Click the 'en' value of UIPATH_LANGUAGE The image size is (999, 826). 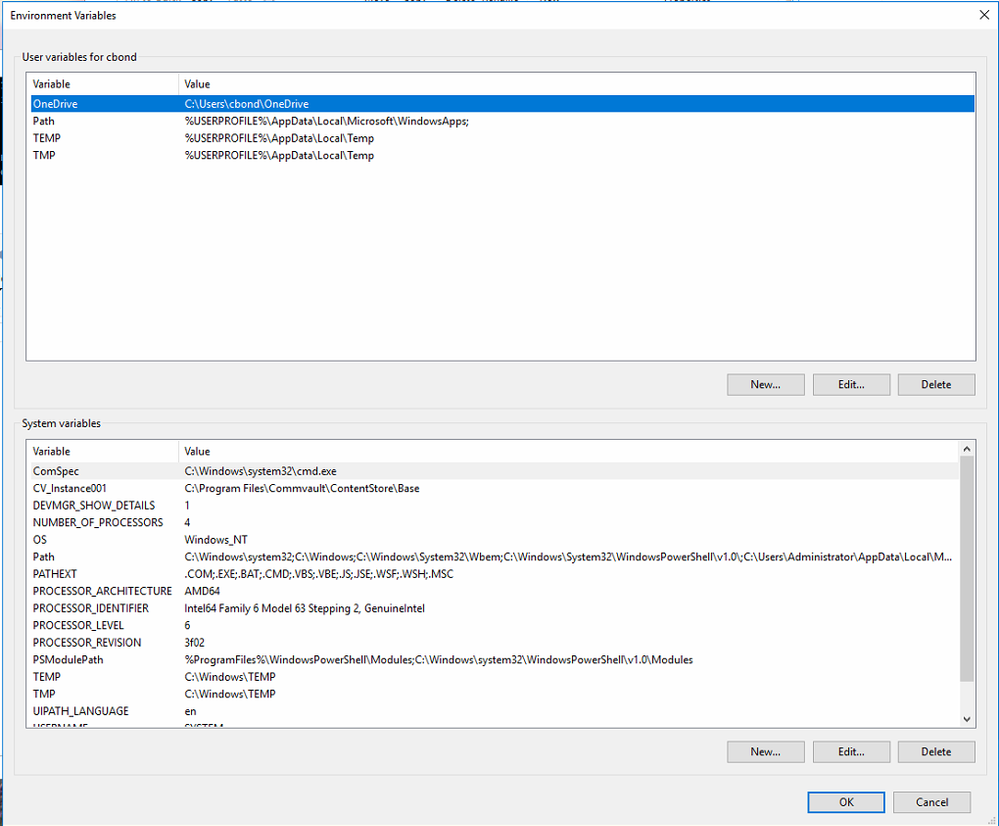point(190,711)
